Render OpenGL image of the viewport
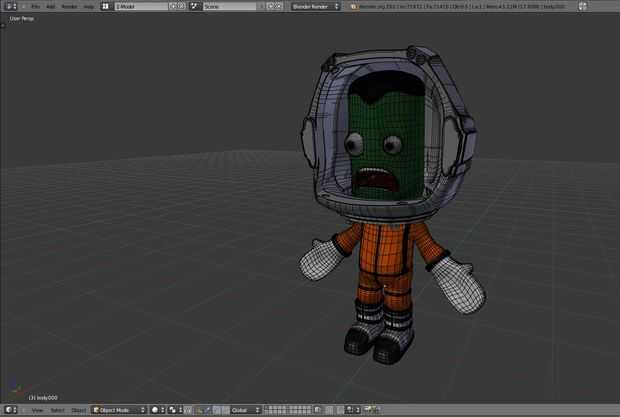Image resolution: width=620 pixels, height=417 pixels. point(368,410)
